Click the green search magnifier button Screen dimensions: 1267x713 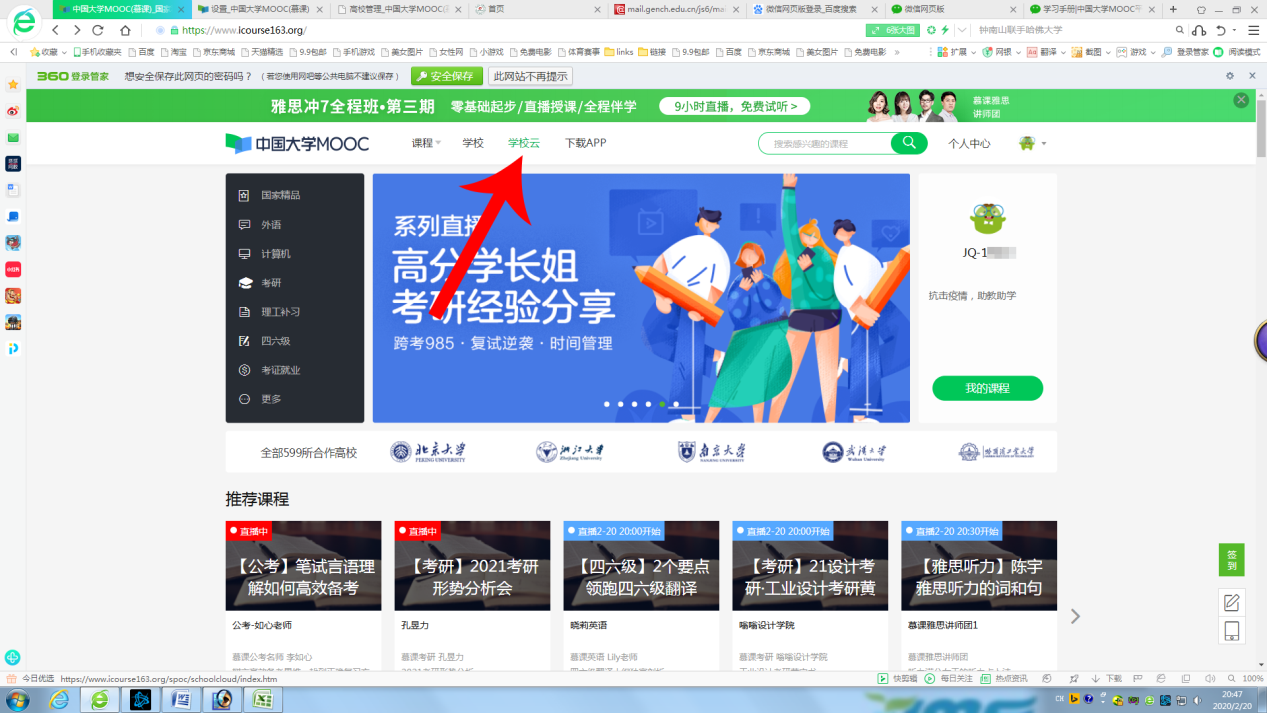tap(908, 143)
